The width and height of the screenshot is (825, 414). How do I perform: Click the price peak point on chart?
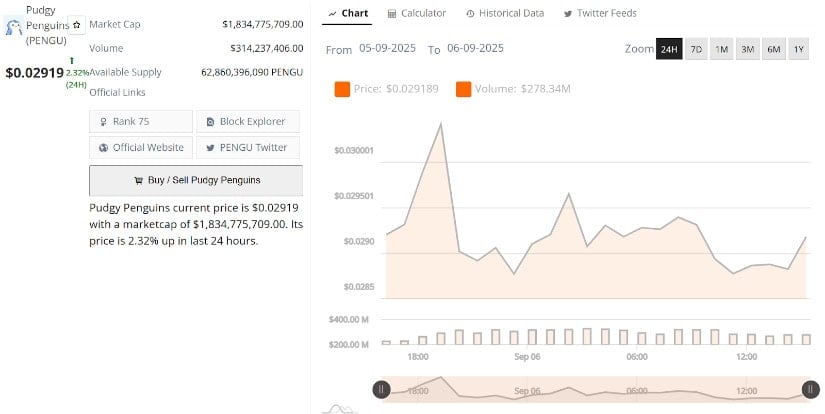click(x=440, y=124)
